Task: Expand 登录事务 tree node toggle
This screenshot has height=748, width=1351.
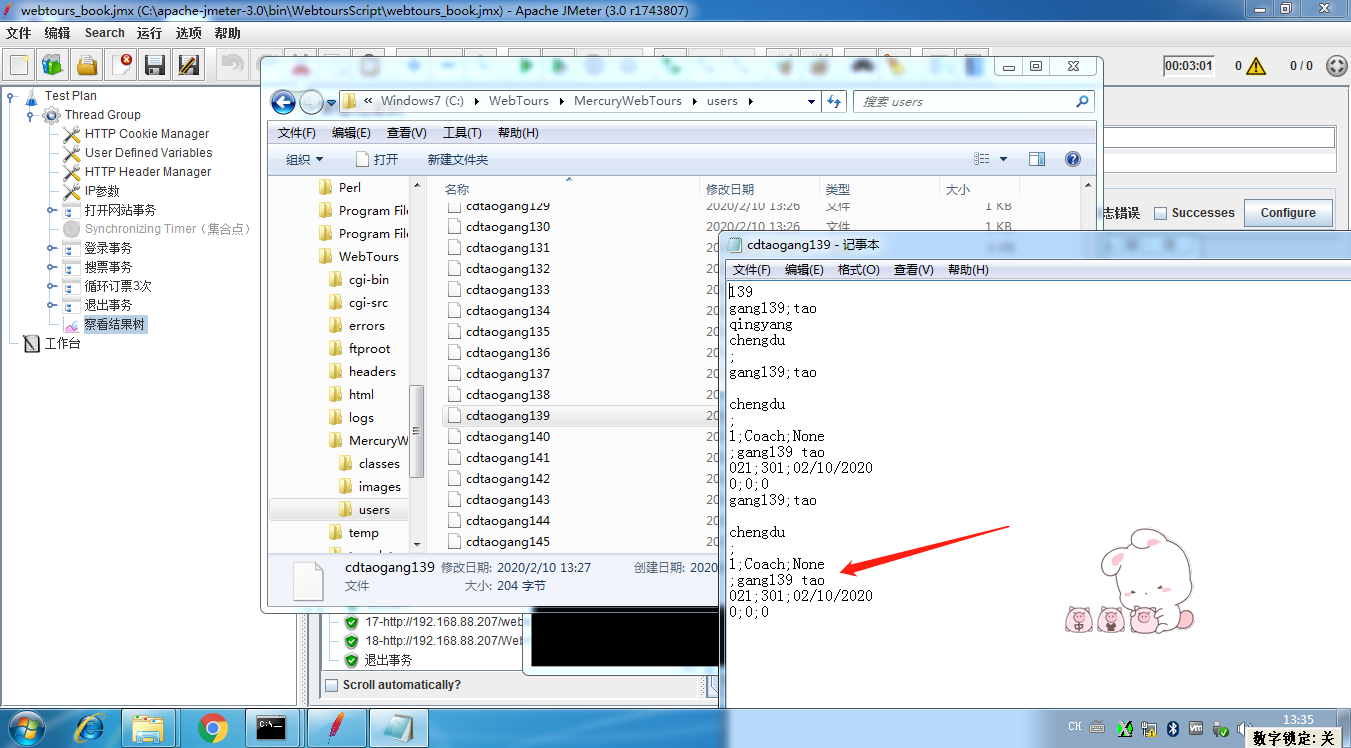Action: point(51,248)
